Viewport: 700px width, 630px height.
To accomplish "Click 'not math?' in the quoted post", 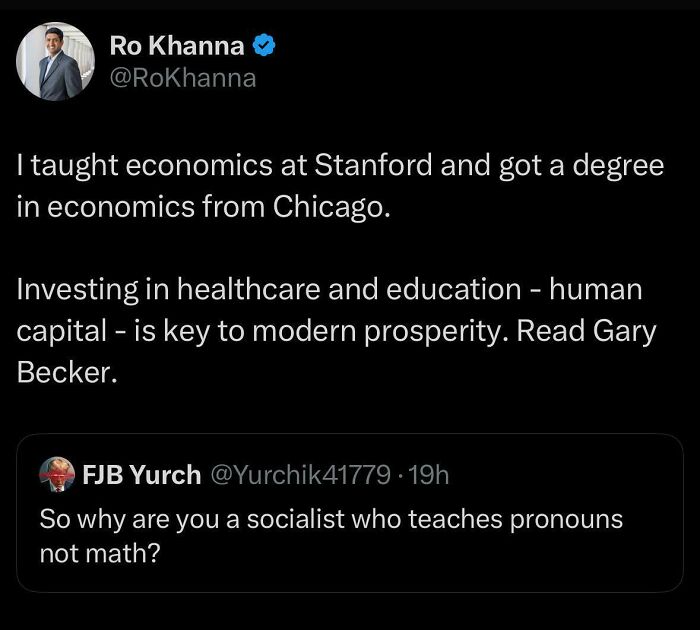I will (x=100, y=553).
